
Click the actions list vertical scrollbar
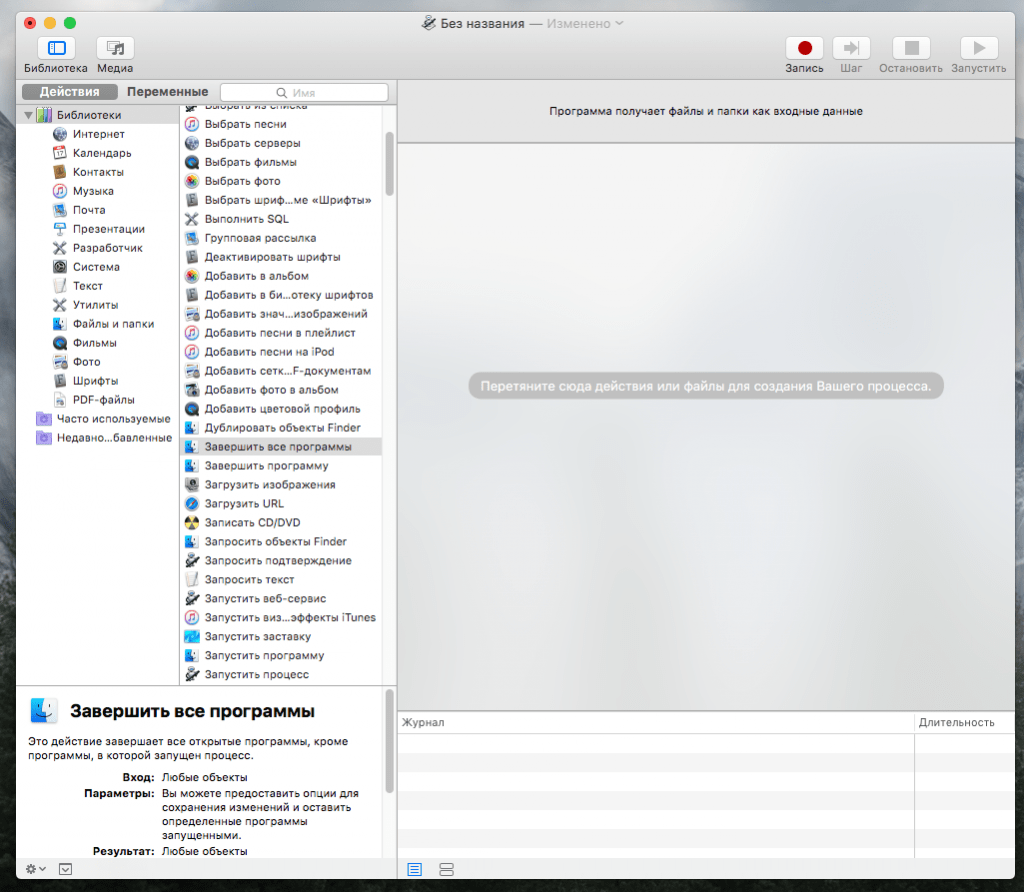tap(389, 165)
